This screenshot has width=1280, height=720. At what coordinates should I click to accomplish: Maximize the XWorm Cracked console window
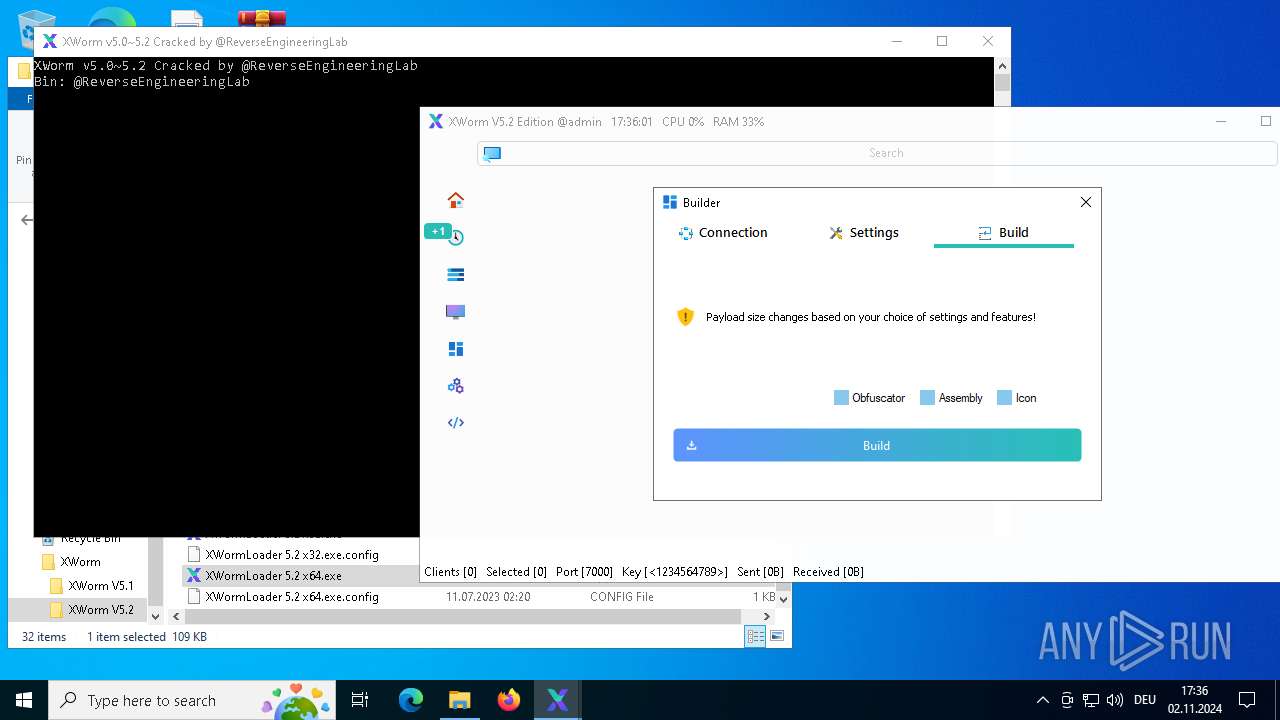point(942,41)
